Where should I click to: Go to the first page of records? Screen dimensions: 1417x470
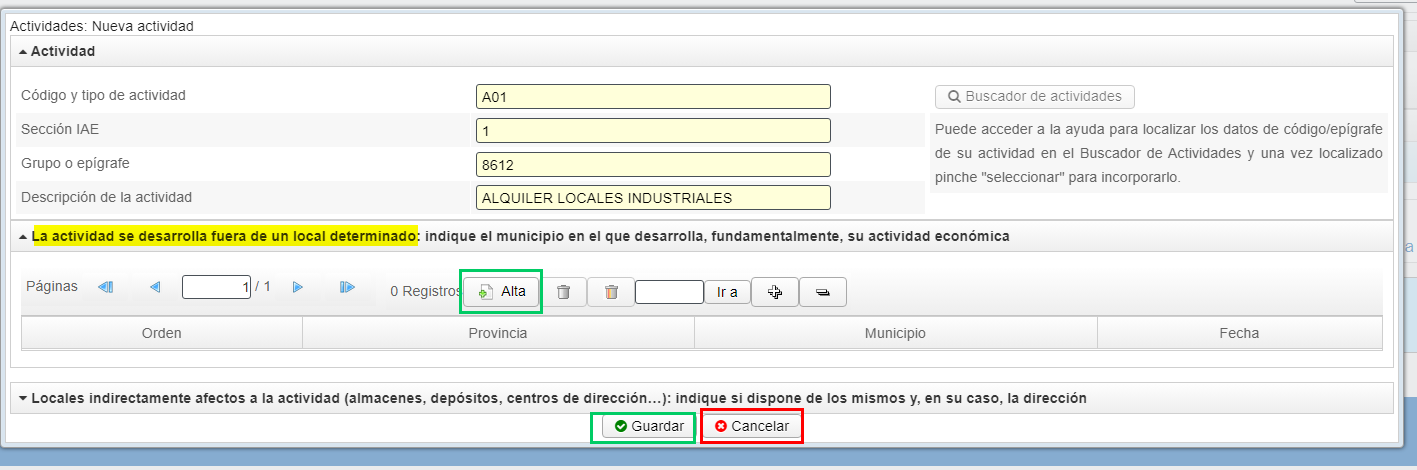tap(105, 287)
